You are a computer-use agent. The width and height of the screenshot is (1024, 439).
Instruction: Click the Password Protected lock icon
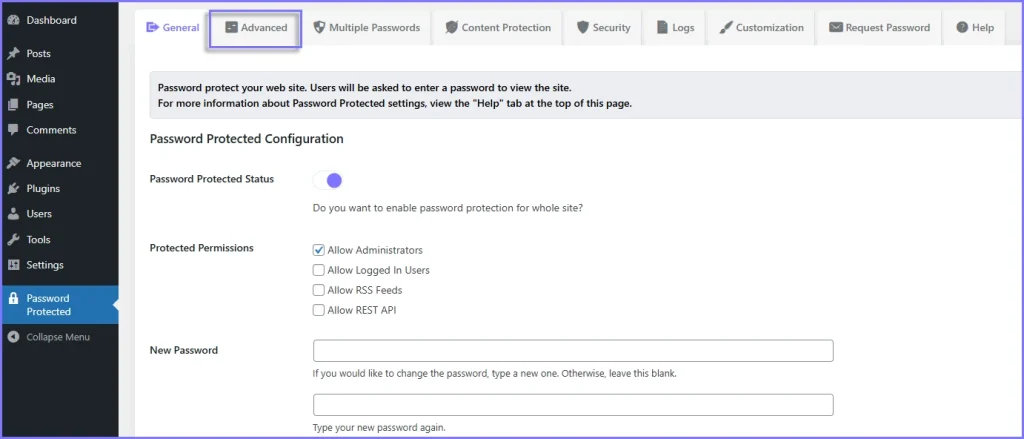[13, 298]
